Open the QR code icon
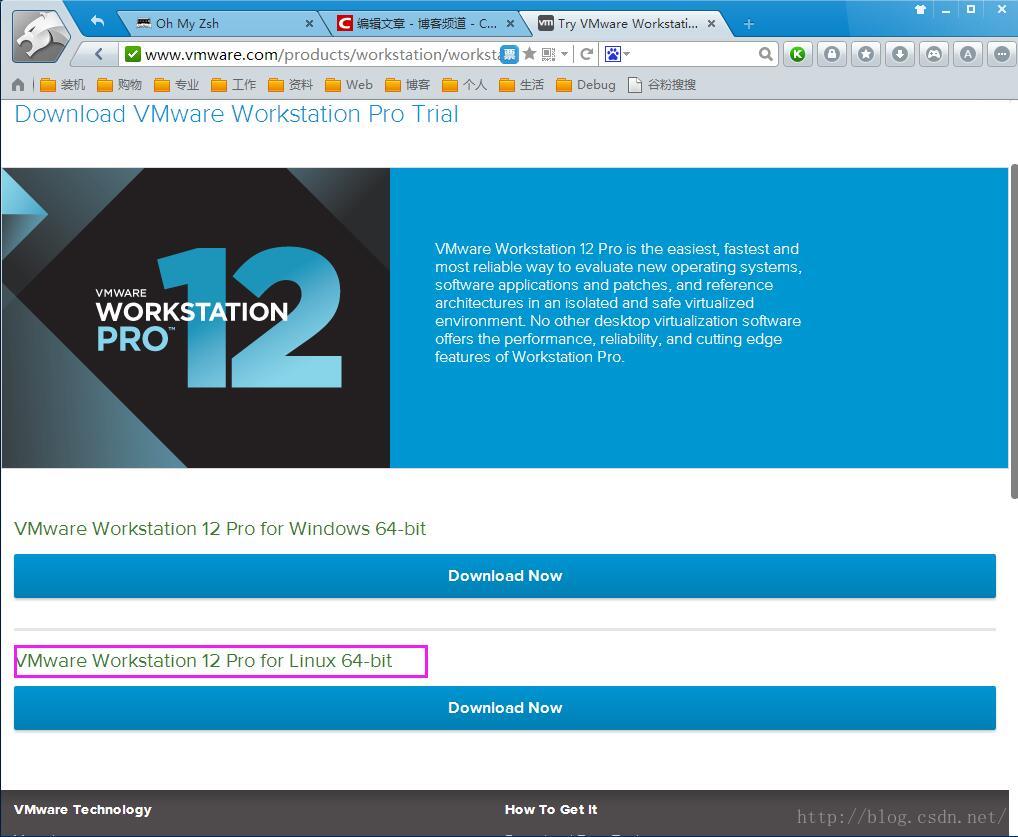The width and height of the screenshot is (1018, 837). tap(549, 54)
